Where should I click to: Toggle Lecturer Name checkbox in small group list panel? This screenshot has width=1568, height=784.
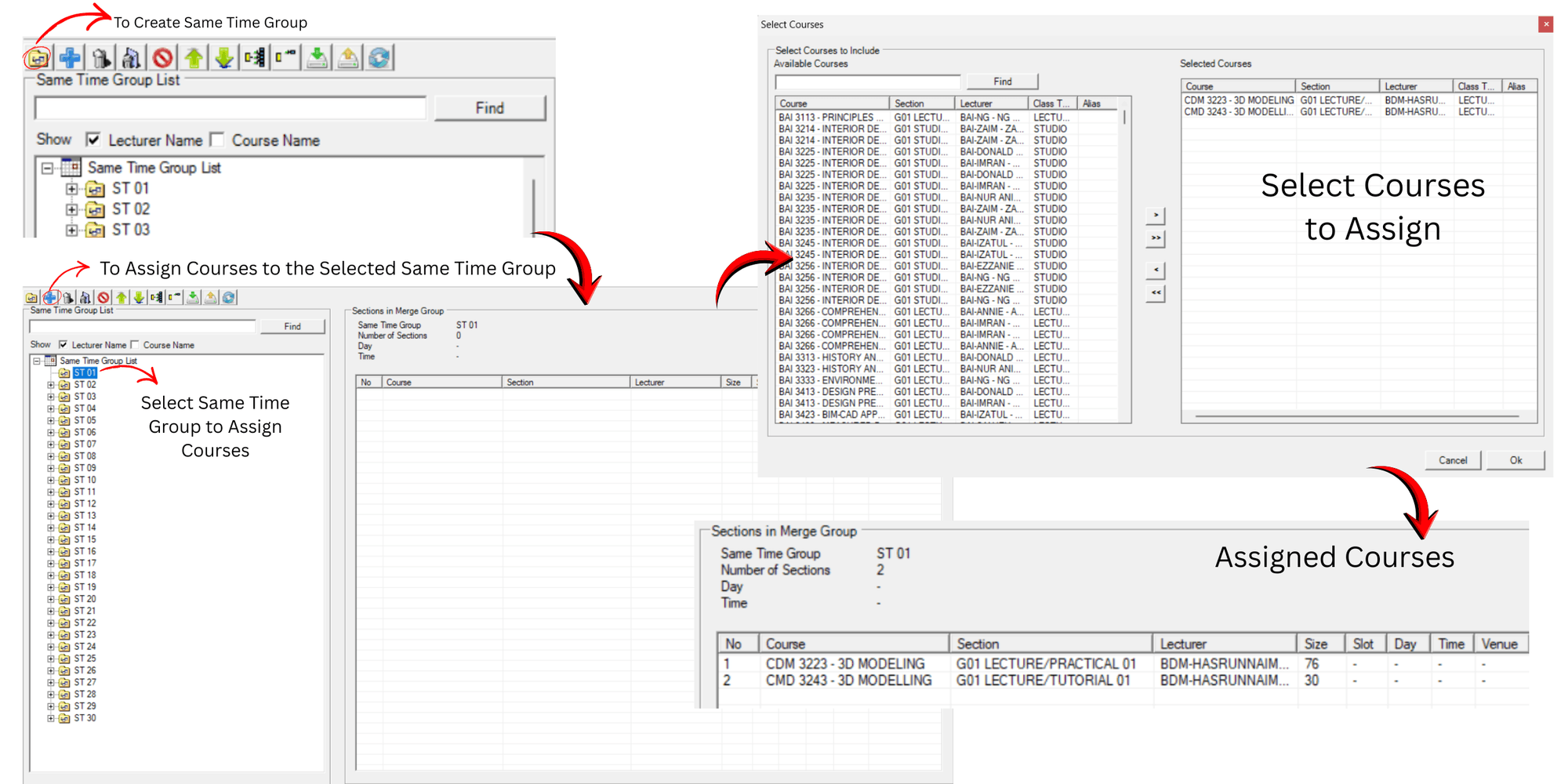point(63,345)
